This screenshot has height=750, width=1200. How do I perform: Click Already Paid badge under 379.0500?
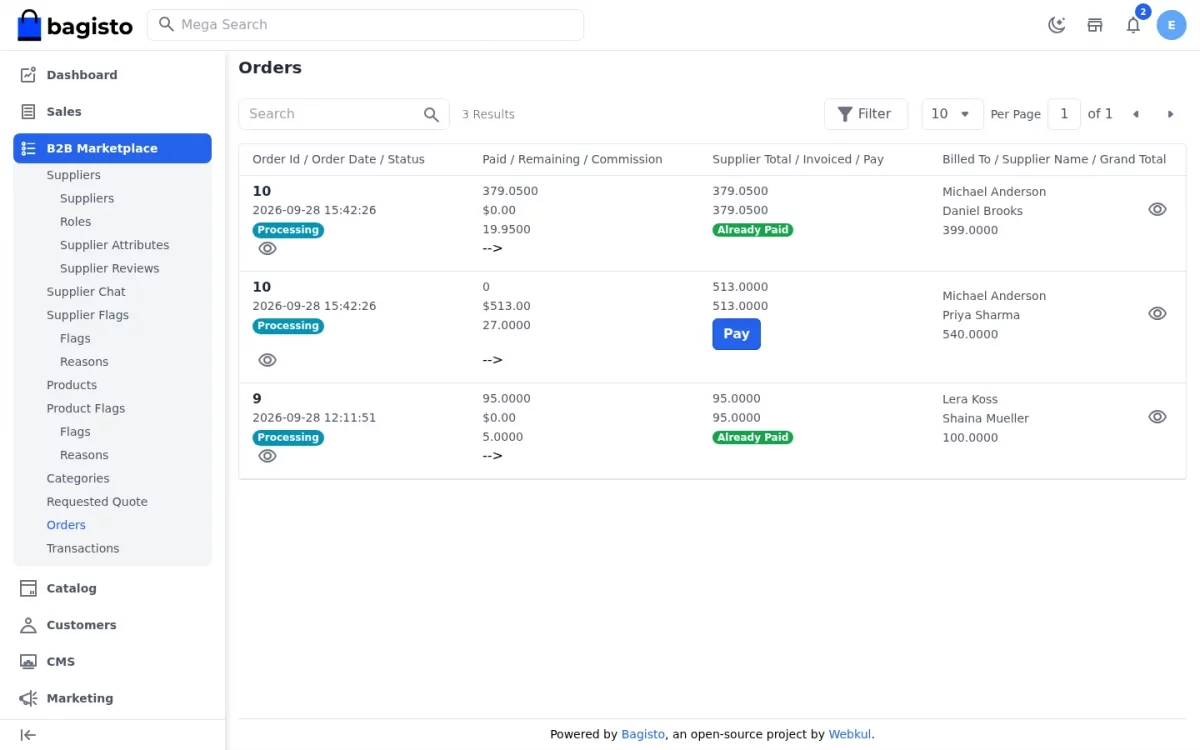753,230
